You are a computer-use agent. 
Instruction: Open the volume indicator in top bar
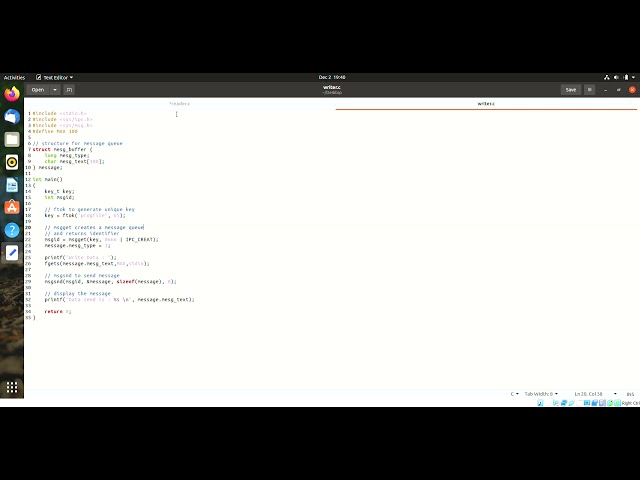click(616, 77)
